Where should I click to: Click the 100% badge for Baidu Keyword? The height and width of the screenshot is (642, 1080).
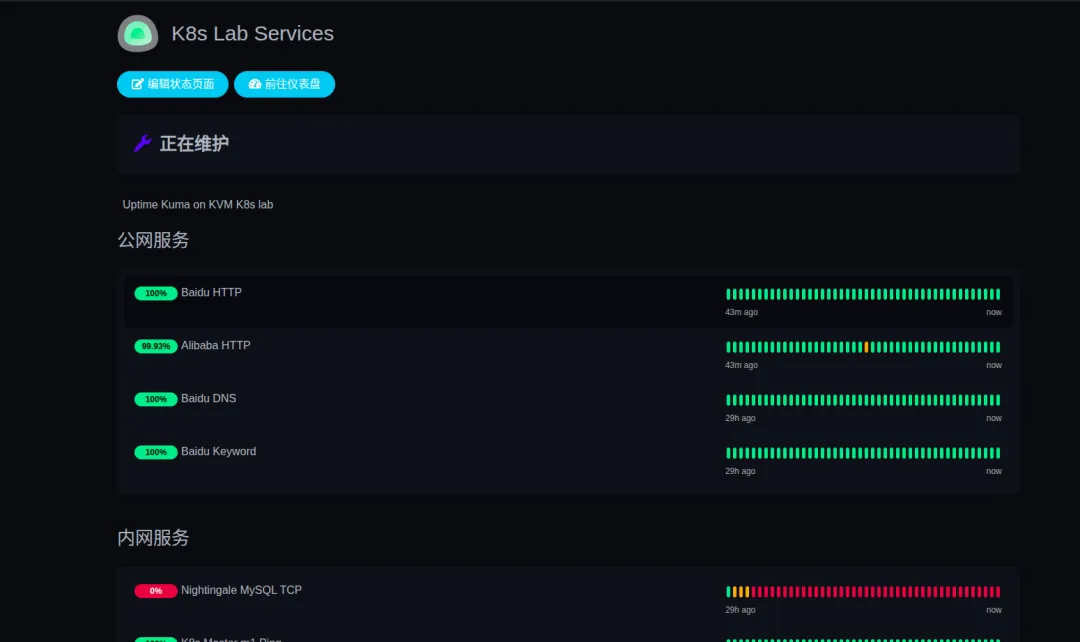[156, 453]
